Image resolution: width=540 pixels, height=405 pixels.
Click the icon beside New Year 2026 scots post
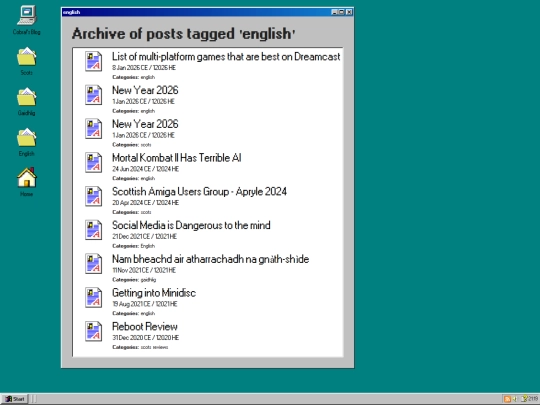(94, 129)
